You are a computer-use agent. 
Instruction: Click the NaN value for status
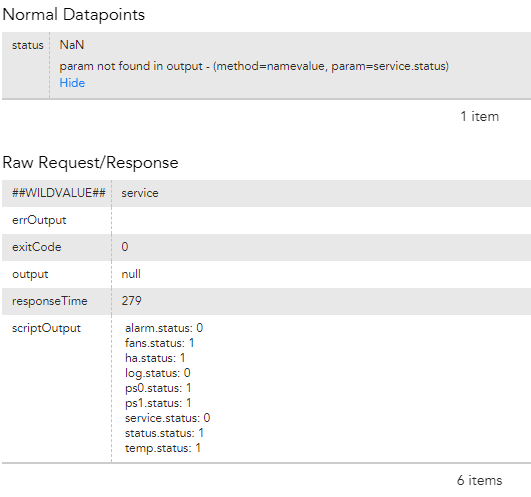point(72,45)
